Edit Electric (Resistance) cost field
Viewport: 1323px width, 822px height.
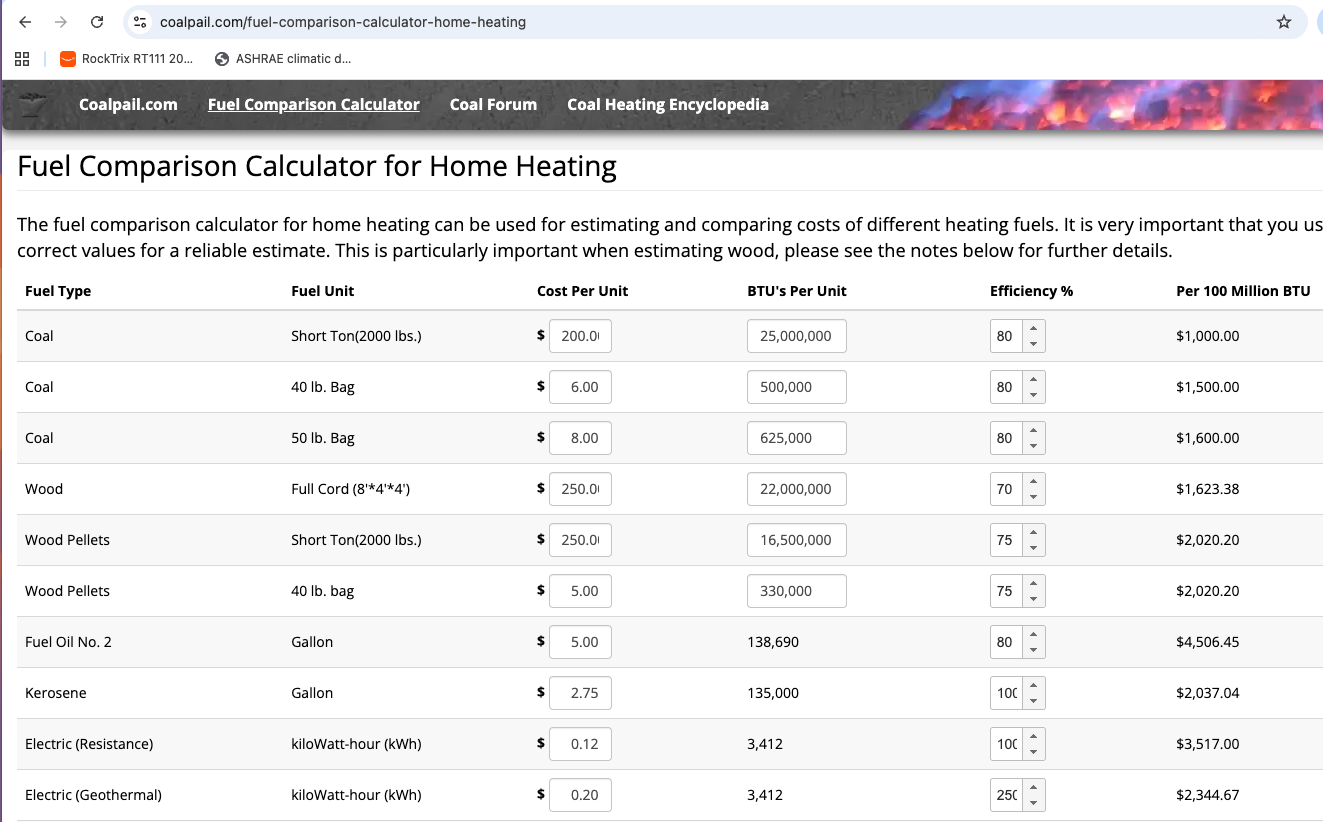[580, 744]
